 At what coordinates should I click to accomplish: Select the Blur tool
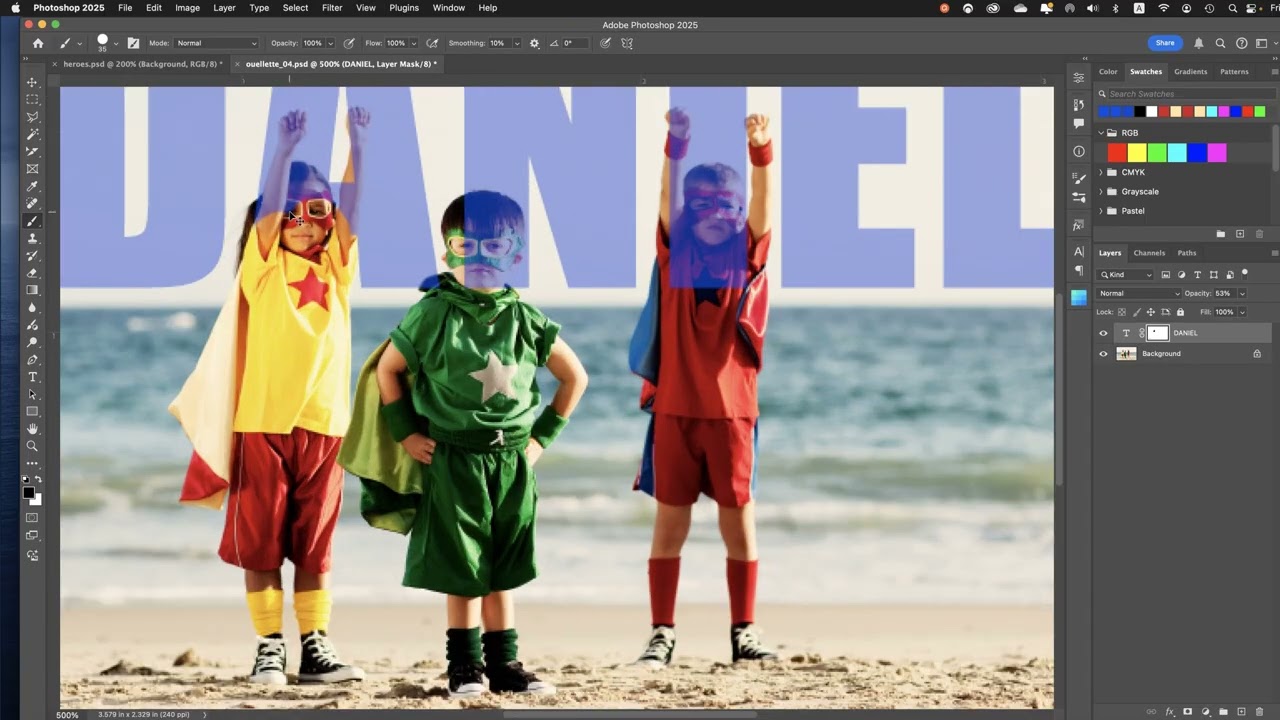point(32,307)
